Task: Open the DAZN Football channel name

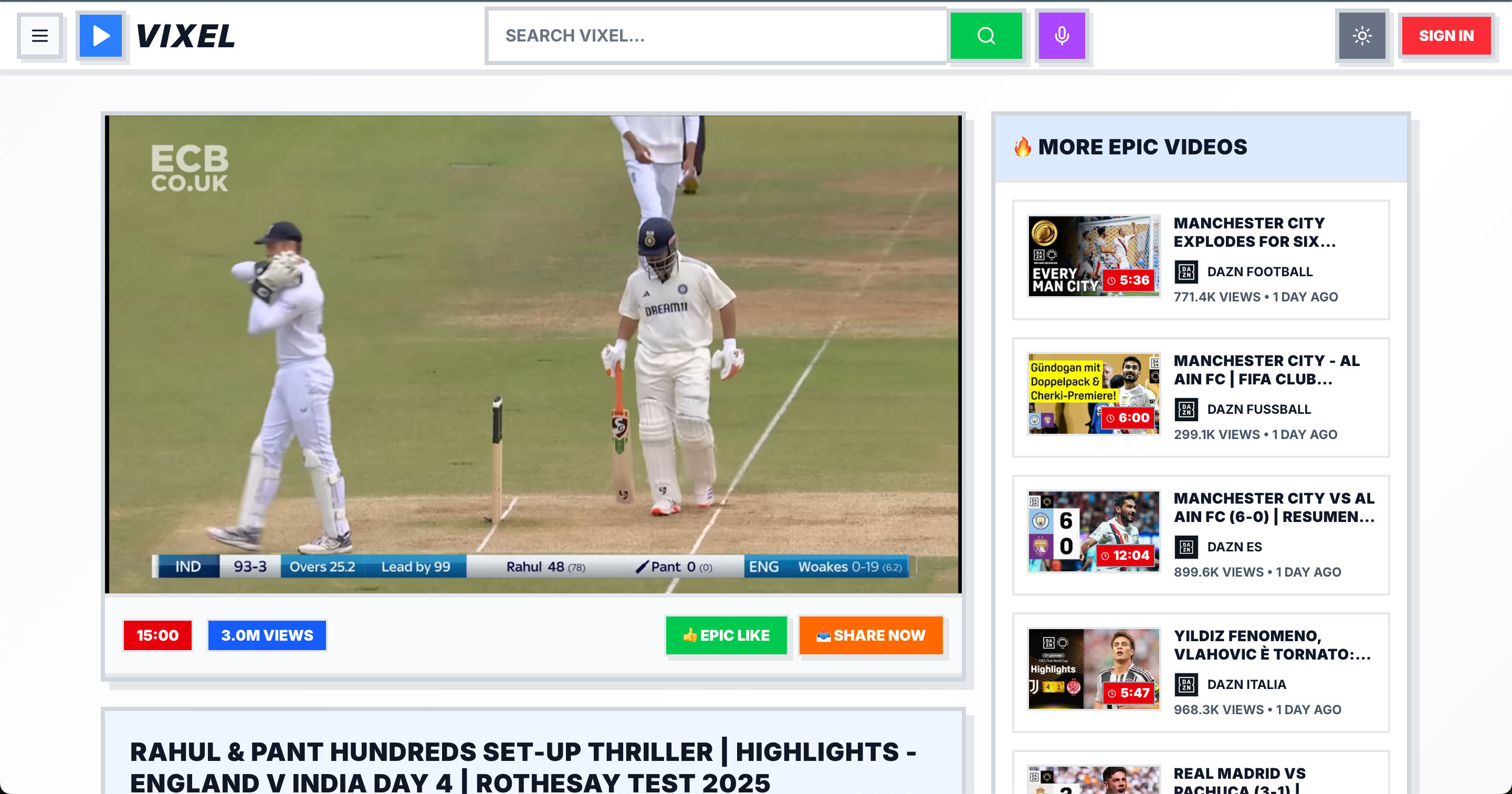Action: (x=1259, y=272)
